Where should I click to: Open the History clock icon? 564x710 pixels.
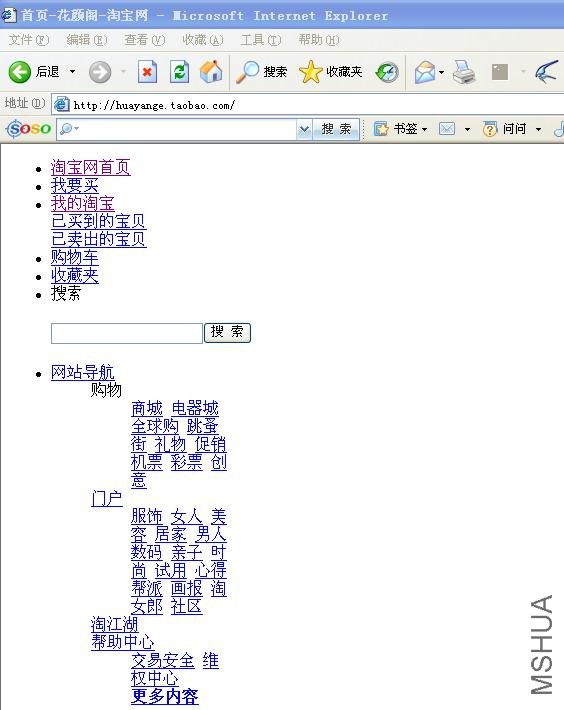[x=387, y=72]
